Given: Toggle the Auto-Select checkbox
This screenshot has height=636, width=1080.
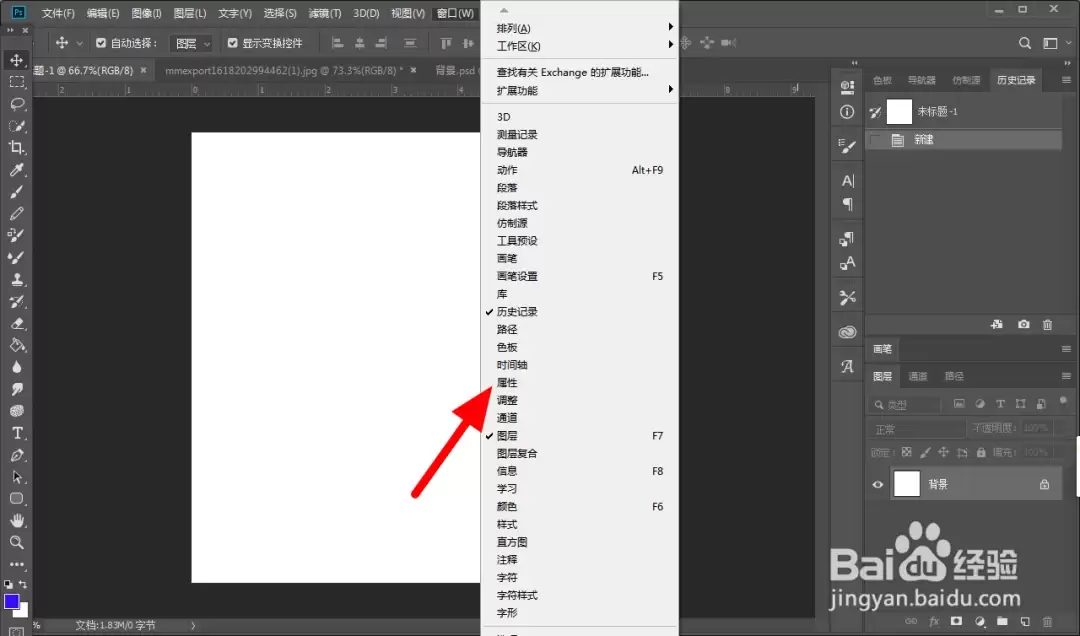Looking at the screenshot, I should [101, 43].
